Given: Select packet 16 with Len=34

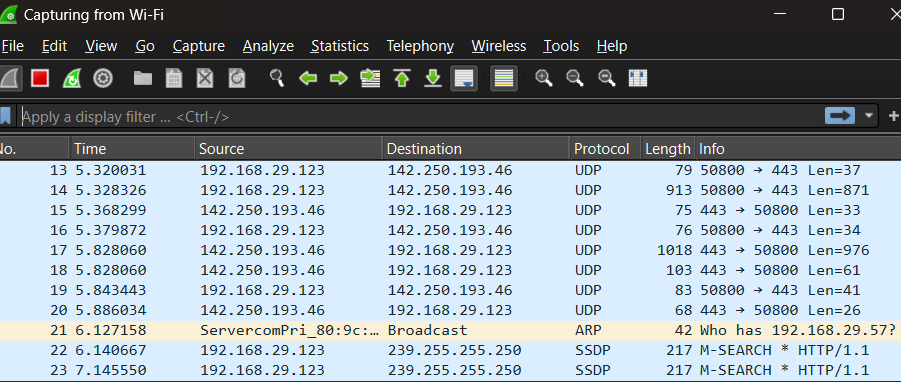Looking at the screenshot, I should click(450, 230).
